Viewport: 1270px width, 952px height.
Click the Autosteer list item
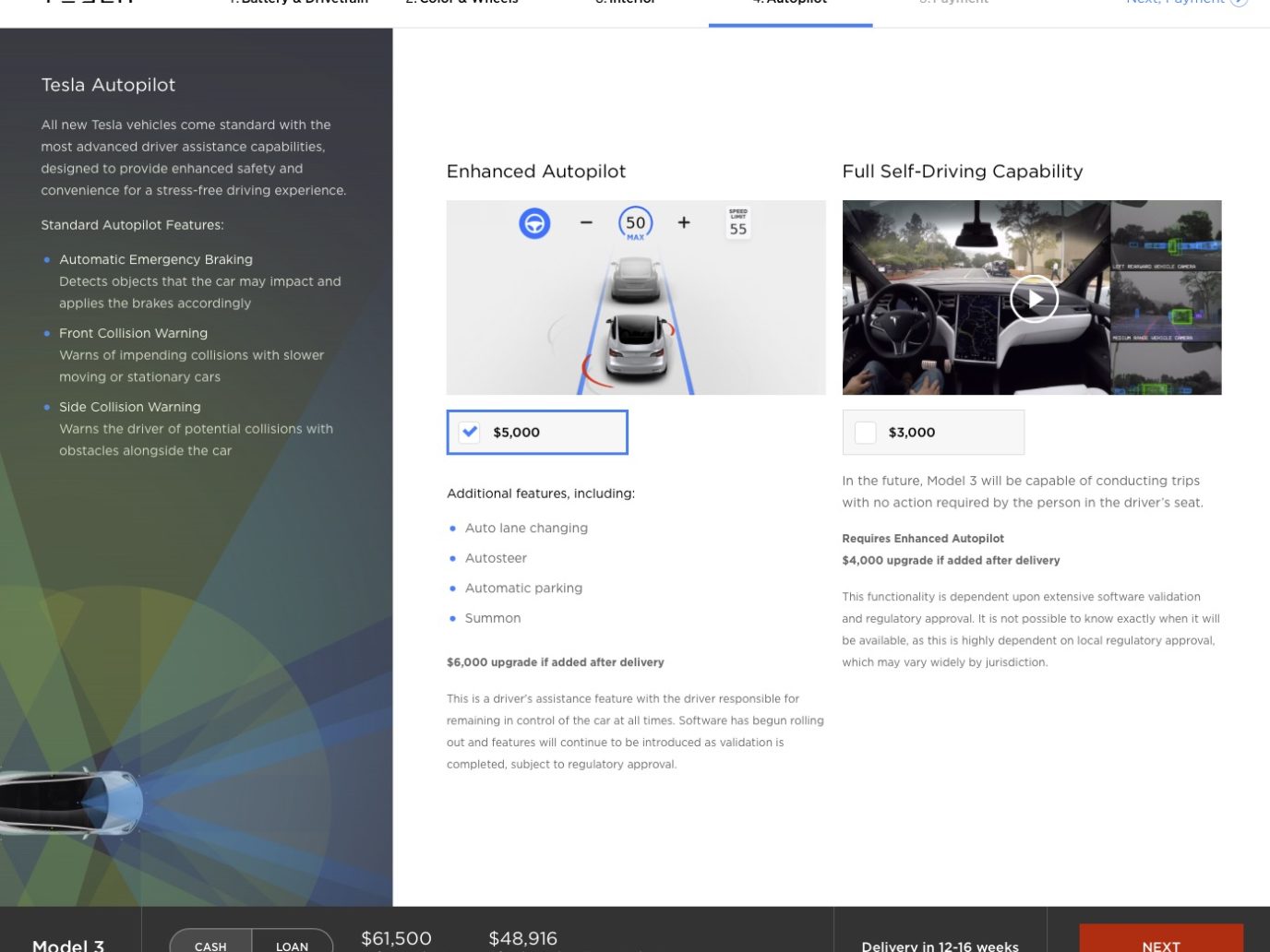[x=496, y=558]
